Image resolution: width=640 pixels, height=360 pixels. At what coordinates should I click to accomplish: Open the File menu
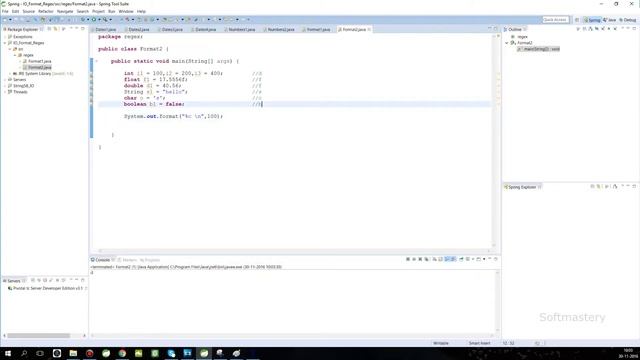pyautogui.click(x=5, y=11)
